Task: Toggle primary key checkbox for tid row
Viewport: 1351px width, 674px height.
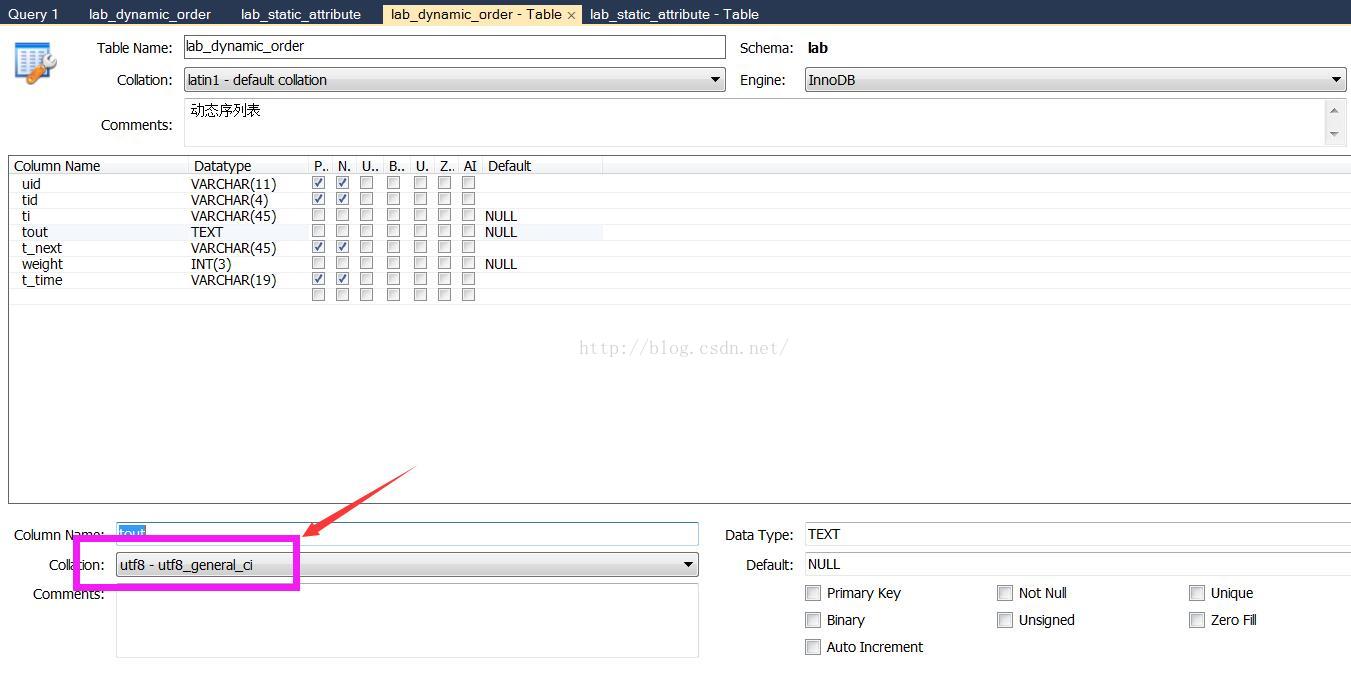Action: click(318, 199)
